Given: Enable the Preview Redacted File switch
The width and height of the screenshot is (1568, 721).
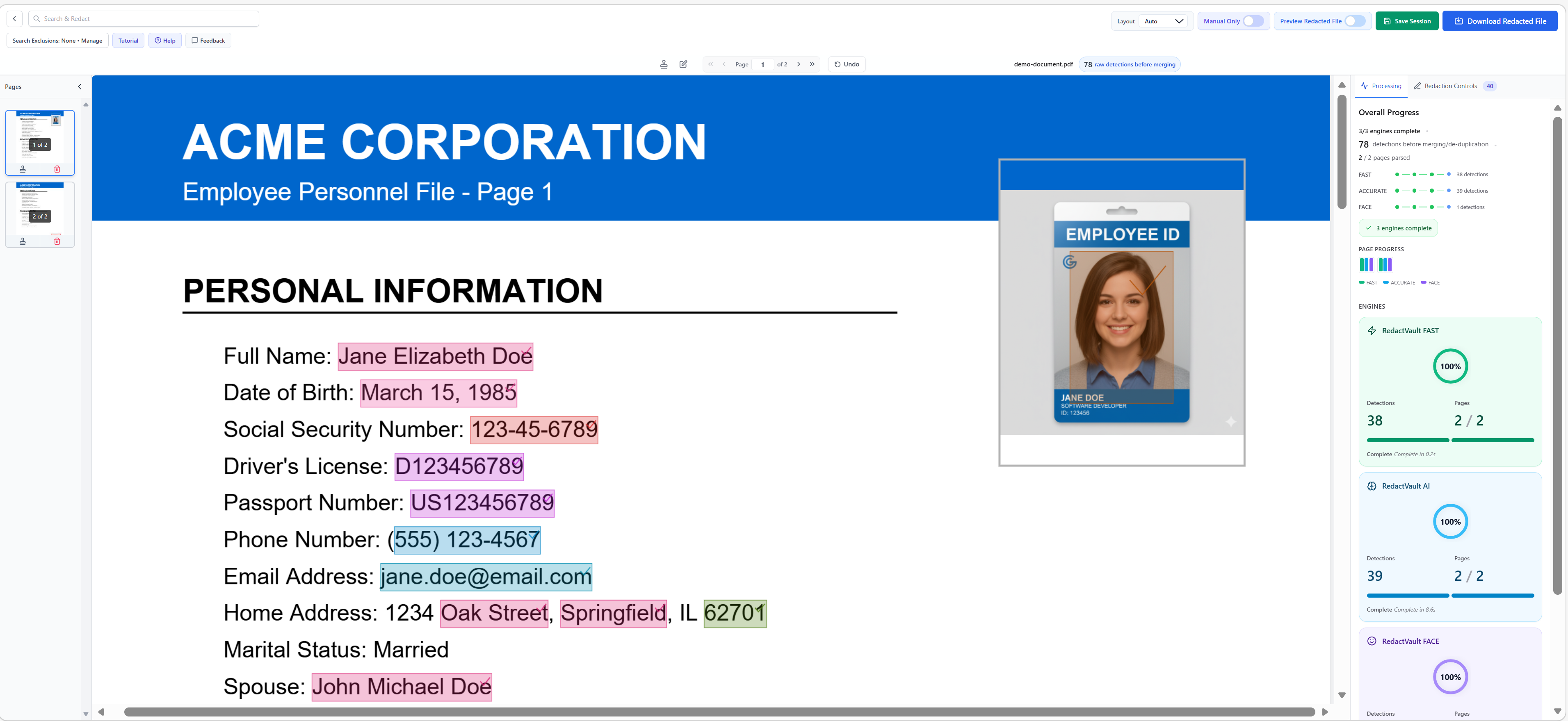Looking at the screenshot, I should [x=1354, y=21].
